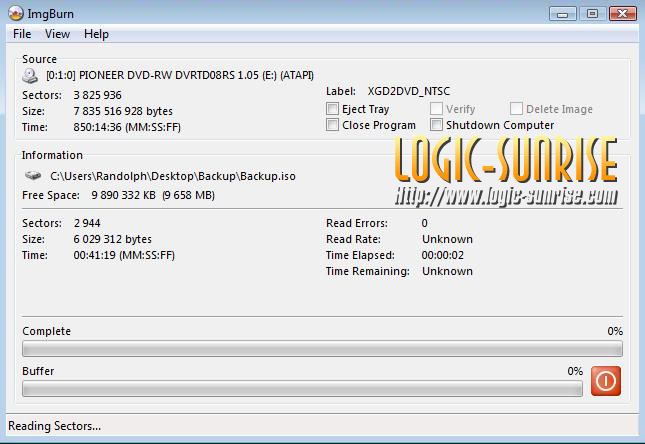Click the Time Remaining Unknown value
Image resolution: width=645 pixels, height=444 pixels.
447,271
